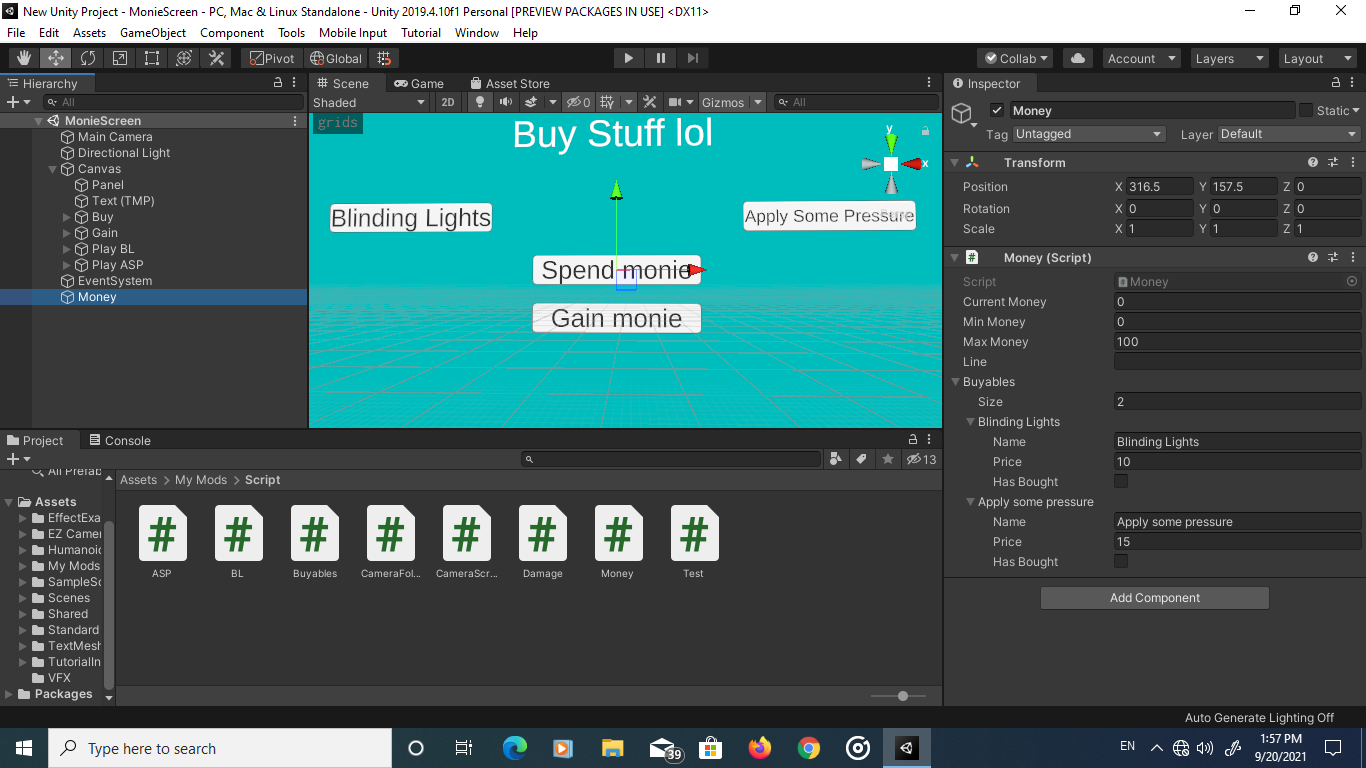Check Has Bought for Apply some pressure
Screen dimensions: 1366x768
pyautogui.click(x=1121, y=561)
